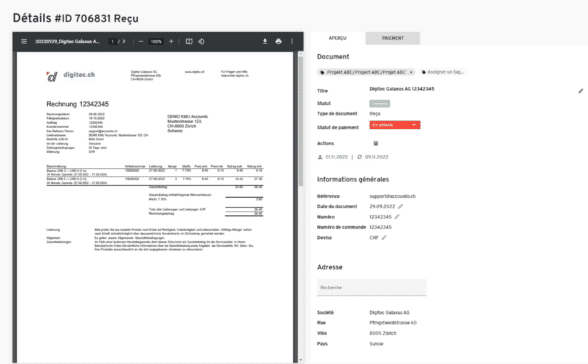The width and height of the screenshot is (588, 364).
Task: Download the PDF invoice
Action: click(265, 42)
